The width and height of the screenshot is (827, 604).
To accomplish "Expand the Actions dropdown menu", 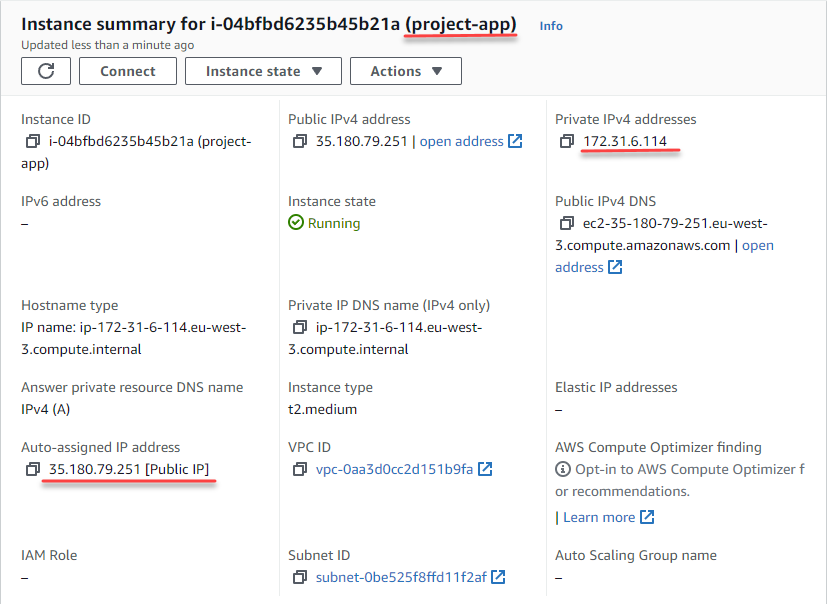I will (405, 71).
